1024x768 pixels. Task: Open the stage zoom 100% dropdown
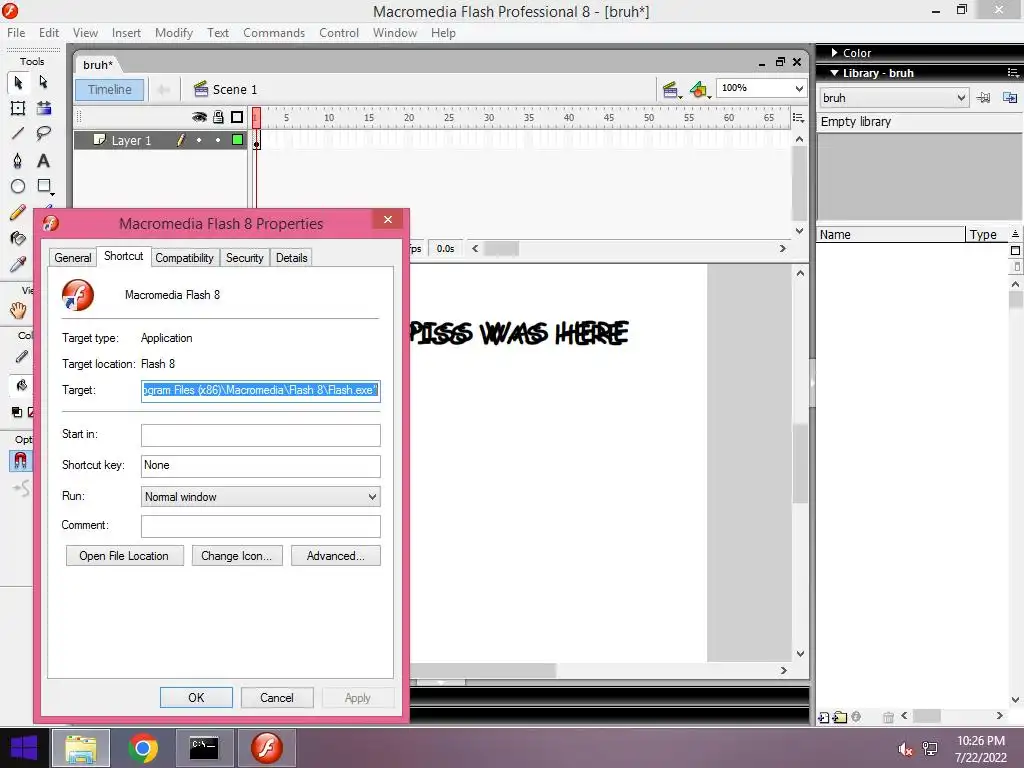tap(799, 88)
